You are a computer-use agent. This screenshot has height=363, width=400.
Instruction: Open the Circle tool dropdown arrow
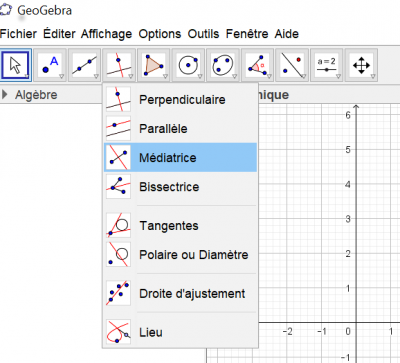tap(200, 77)
